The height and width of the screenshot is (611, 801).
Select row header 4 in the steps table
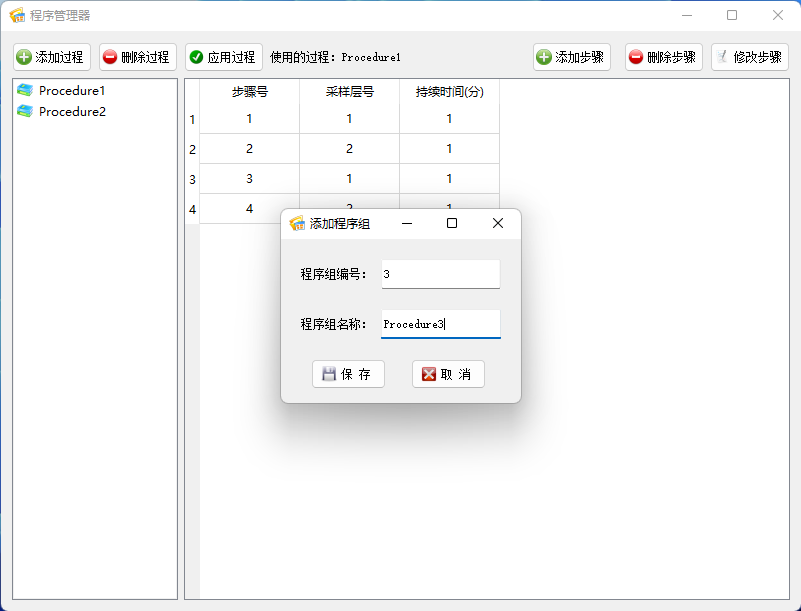click(x=192, y=209)
